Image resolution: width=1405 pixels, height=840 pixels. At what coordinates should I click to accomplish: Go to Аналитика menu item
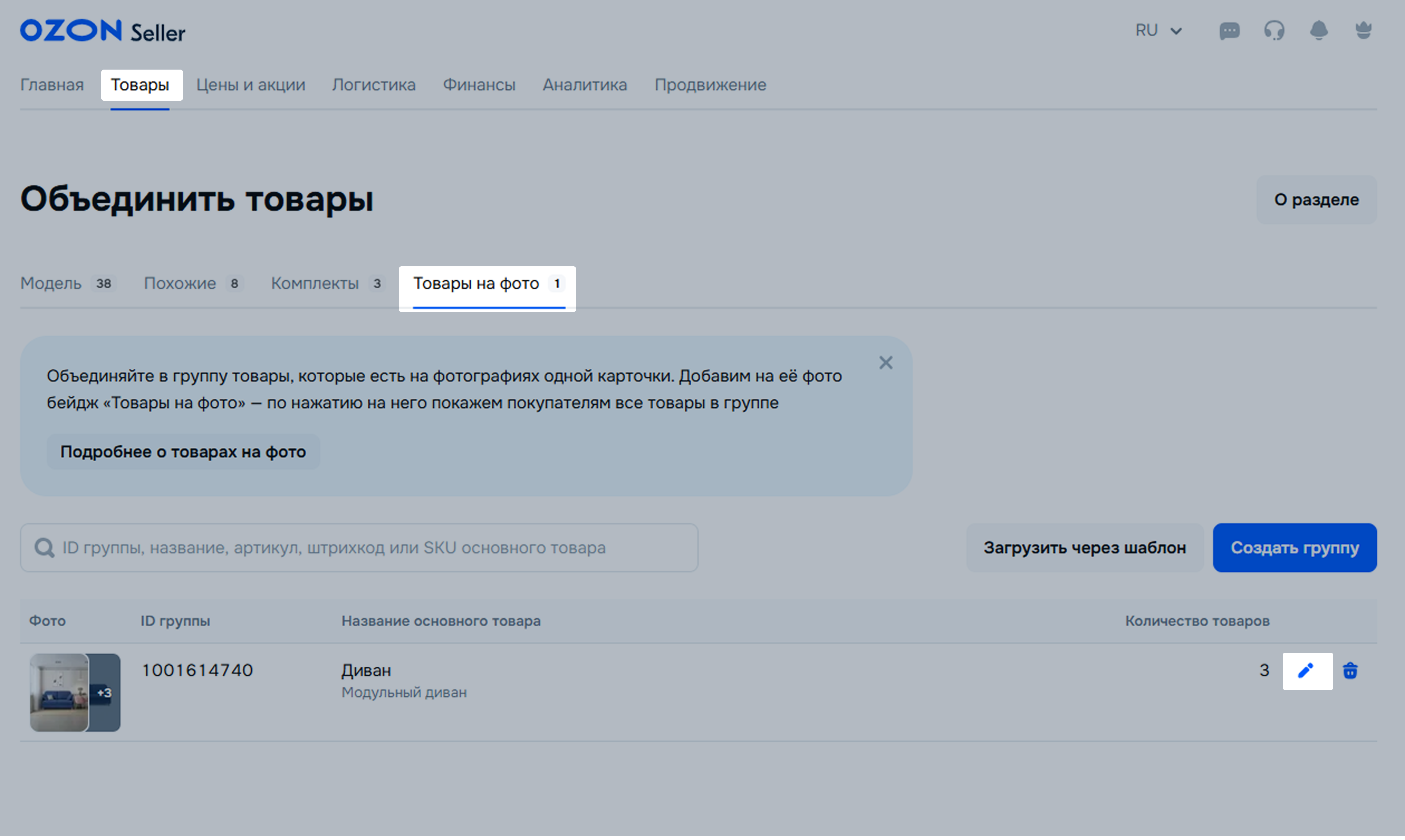pos(584,85)
